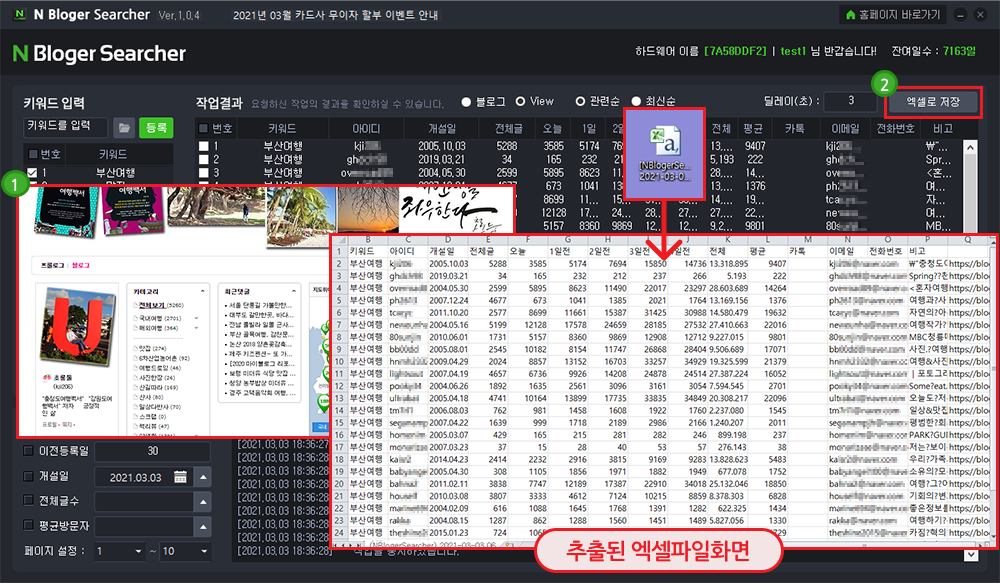Open the calendar picker beside 2021.03.03
The height and width of the screenshot is (584, 1000).
coord(180,477)
